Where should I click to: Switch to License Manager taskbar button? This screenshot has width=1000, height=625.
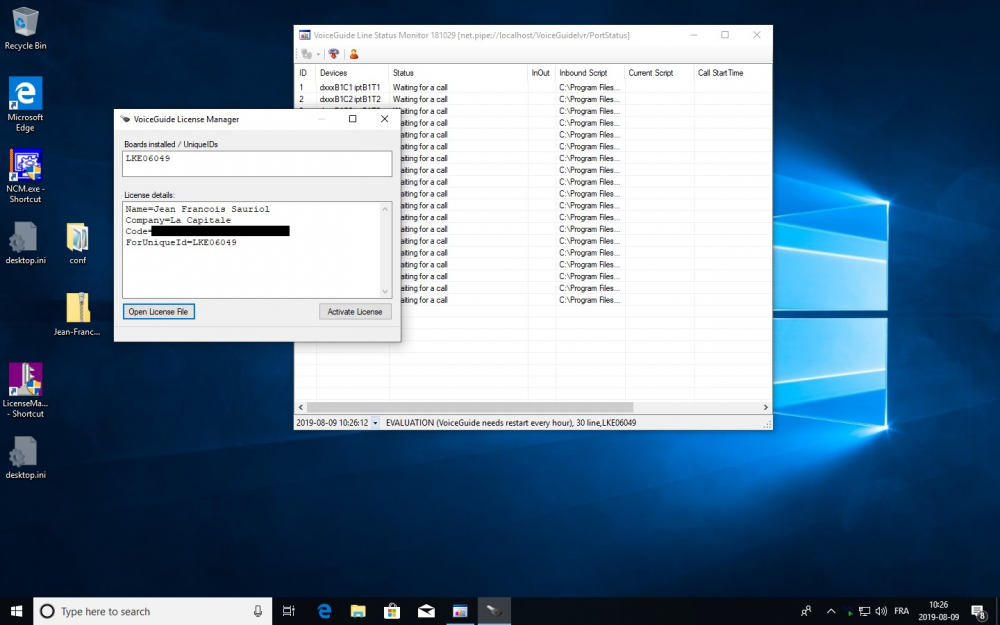coord(494,611)
